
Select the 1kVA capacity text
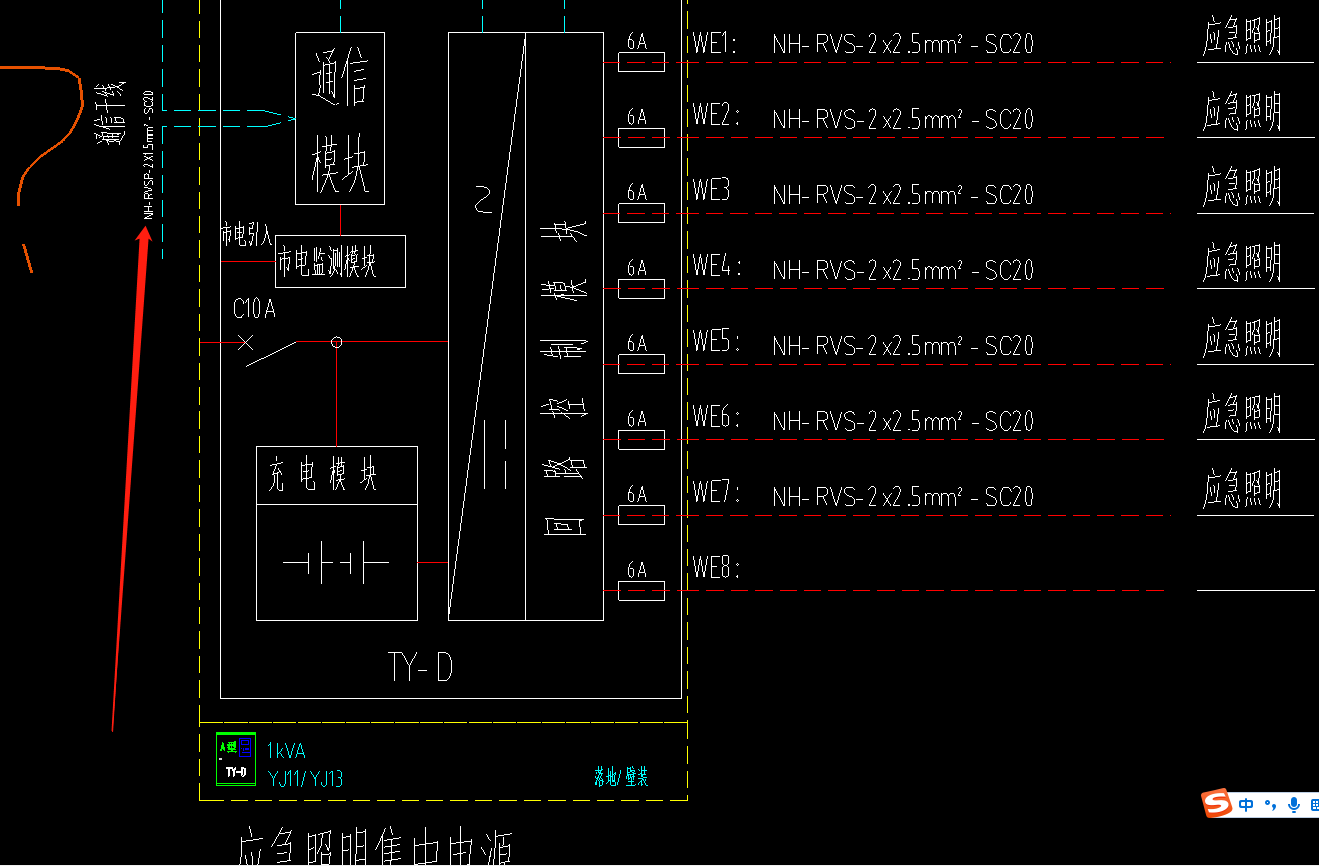tap(285, 751)
